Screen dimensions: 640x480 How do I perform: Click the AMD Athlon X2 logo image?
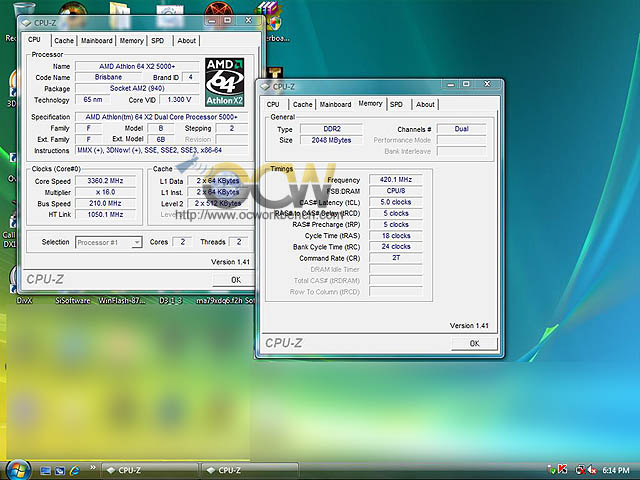pos(224,82)
